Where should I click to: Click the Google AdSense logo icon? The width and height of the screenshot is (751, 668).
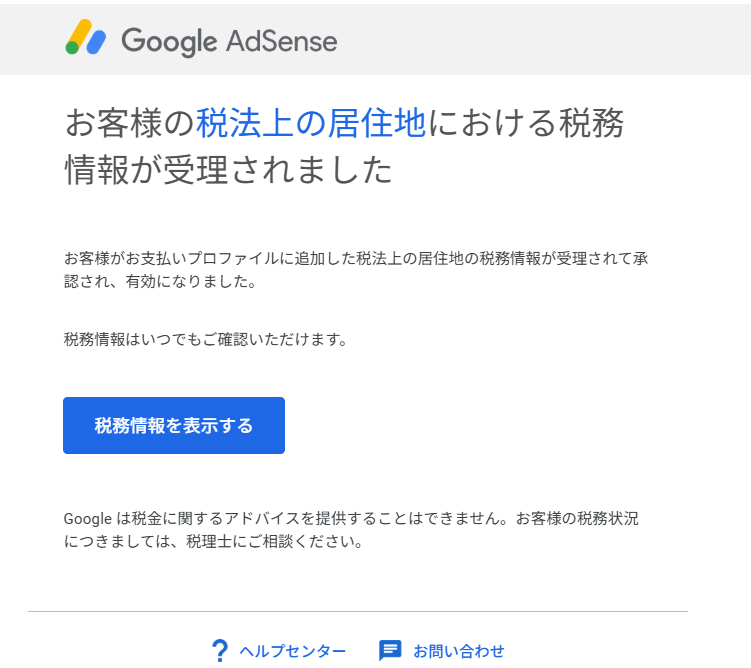86,38
